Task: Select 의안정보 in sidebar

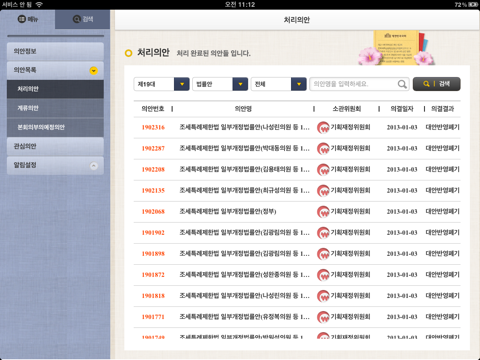Action: click(55, 51)
